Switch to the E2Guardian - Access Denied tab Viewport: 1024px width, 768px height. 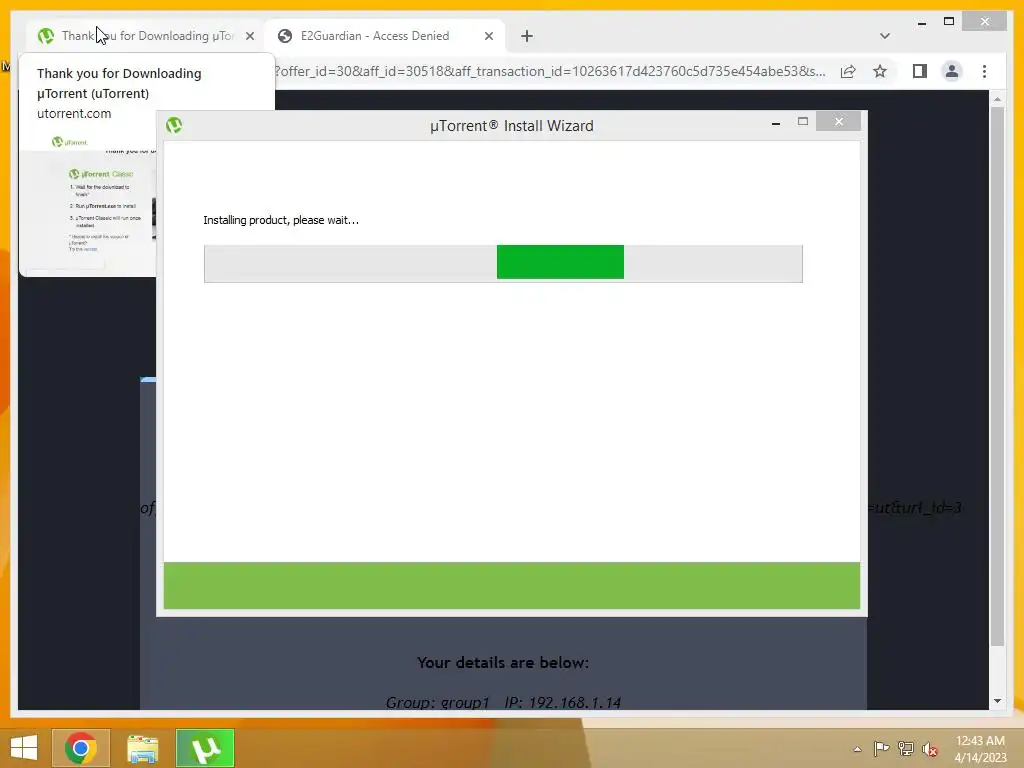385,36
